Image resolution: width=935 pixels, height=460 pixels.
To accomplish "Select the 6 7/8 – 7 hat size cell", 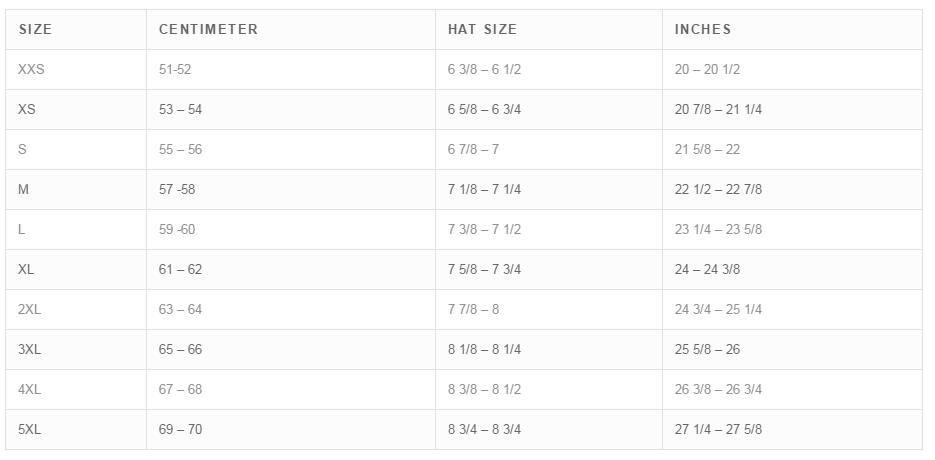I will coord(473,150).
